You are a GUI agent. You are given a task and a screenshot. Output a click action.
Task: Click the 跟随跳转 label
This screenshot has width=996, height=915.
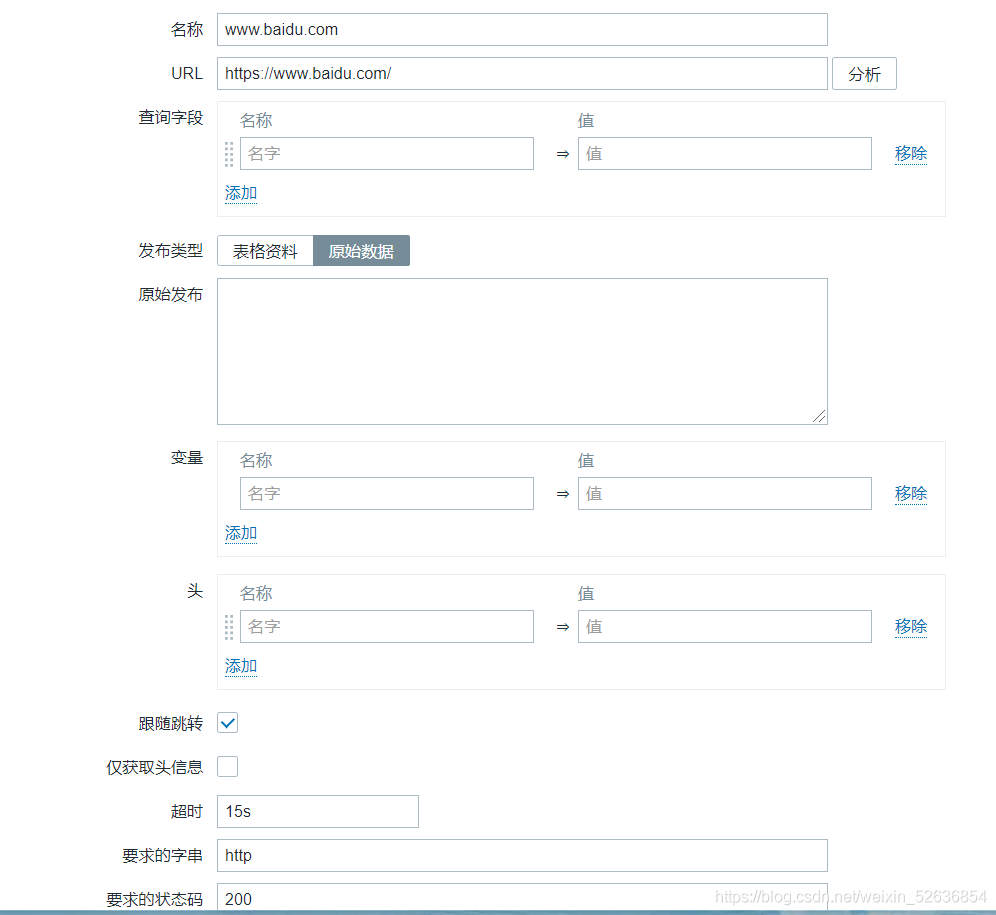pos(170,724)
